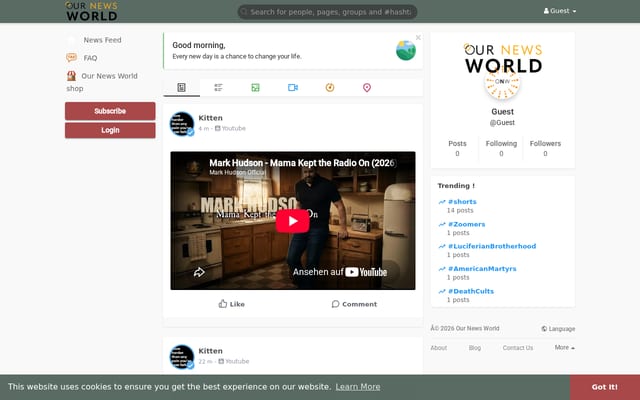
Task: Switch to the text posts filter tab
Action: click(x=218, y=87)
